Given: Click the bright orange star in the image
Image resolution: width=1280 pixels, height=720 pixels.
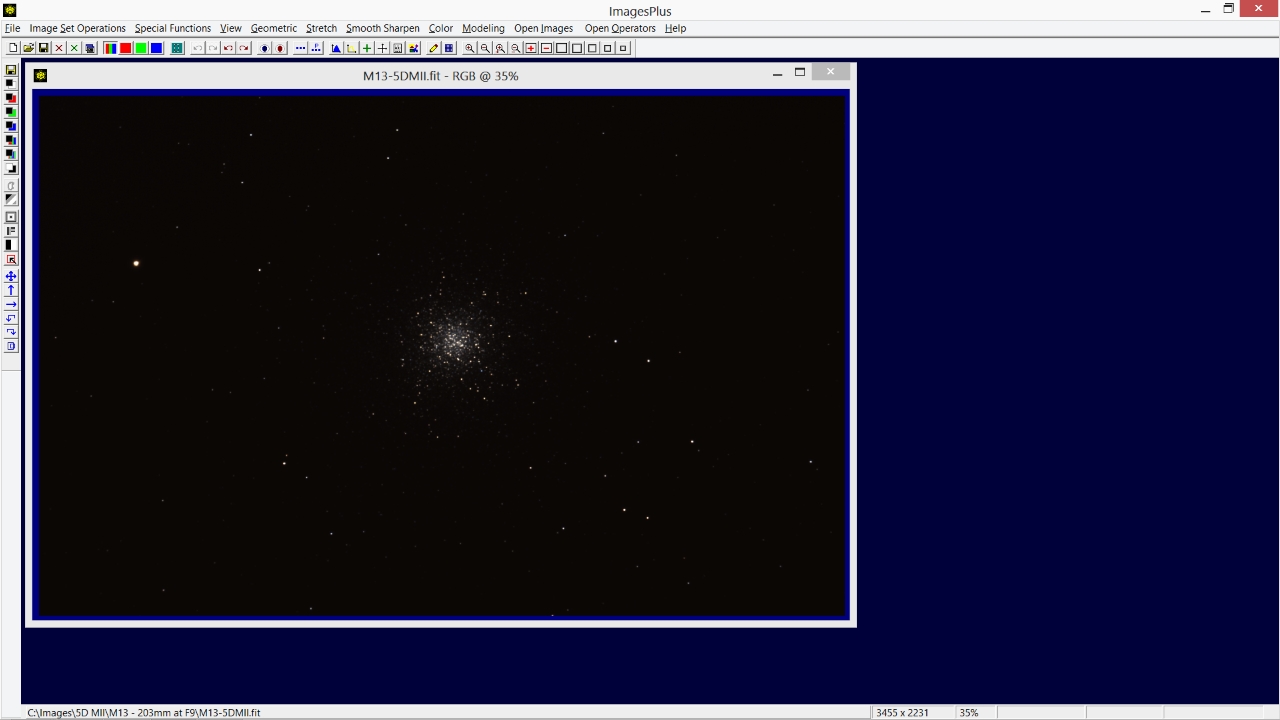Looking at the screenshot, I should pos(136,263).
